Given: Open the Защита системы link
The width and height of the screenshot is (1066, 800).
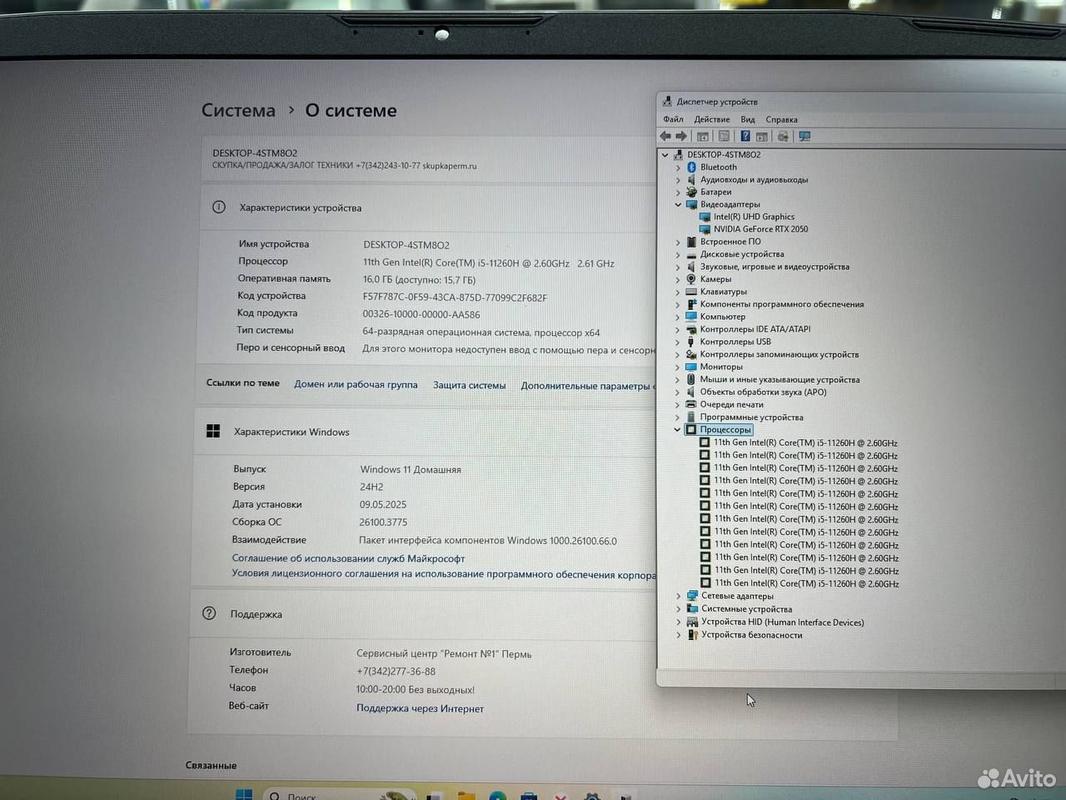Looking at the screenshot, I should [469, 385].
